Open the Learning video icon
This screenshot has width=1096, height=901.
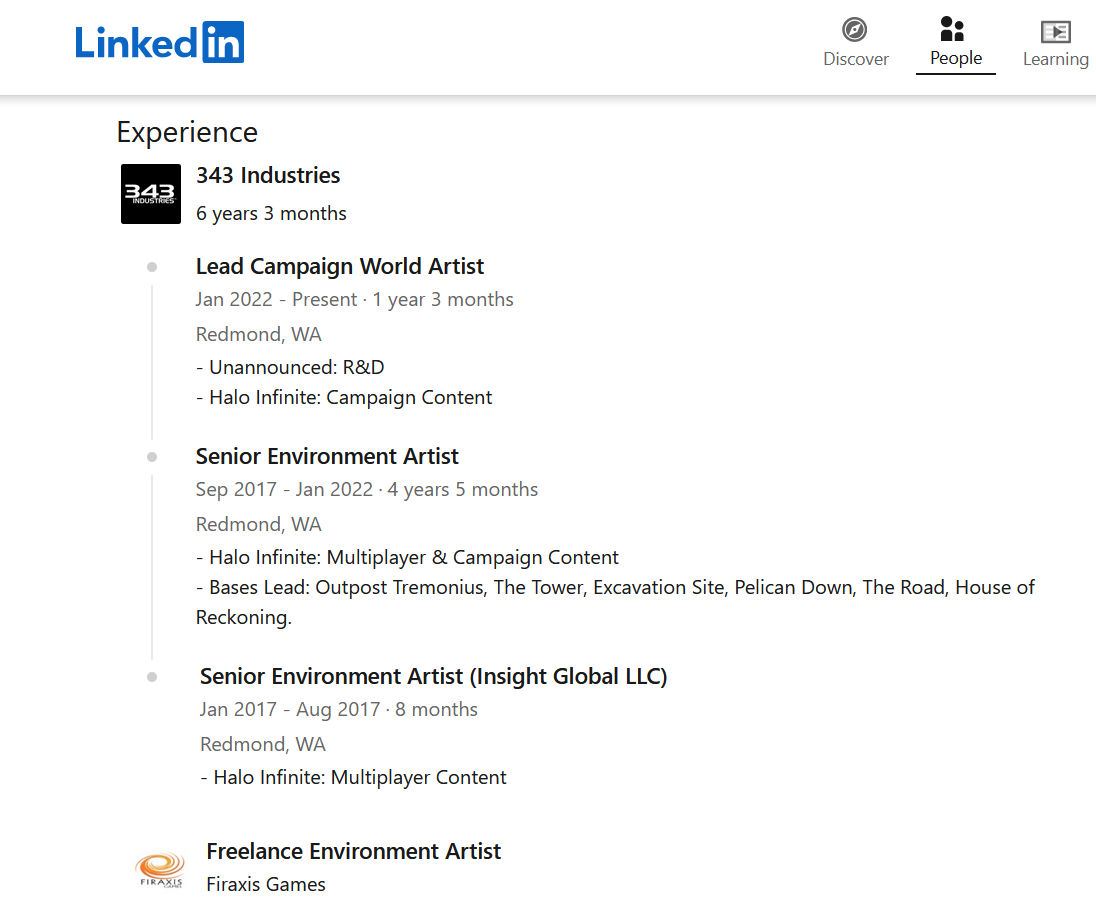point(1055,31)
